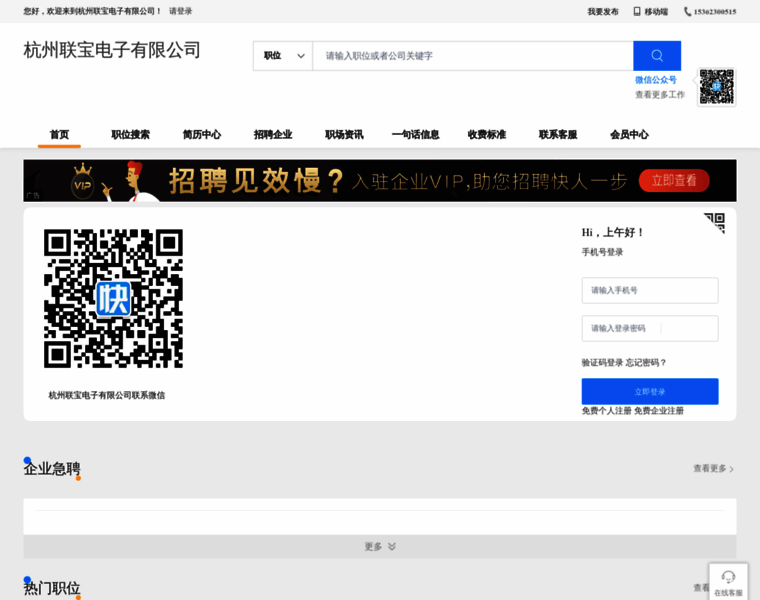The width and height of the screenshot is (760, 600).
Task: Click 验证码登录 link
Action: click(x=602, y=363)
